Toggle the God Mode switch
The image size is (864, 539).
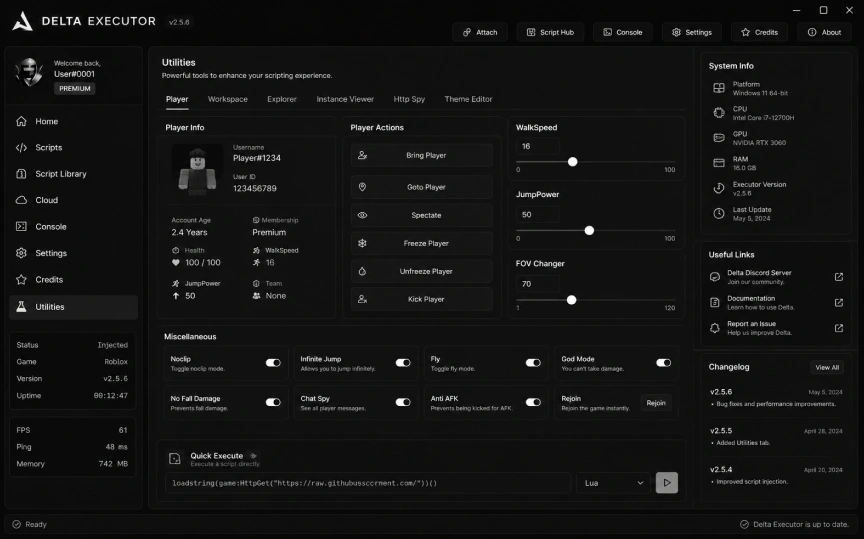click(663, 363)
